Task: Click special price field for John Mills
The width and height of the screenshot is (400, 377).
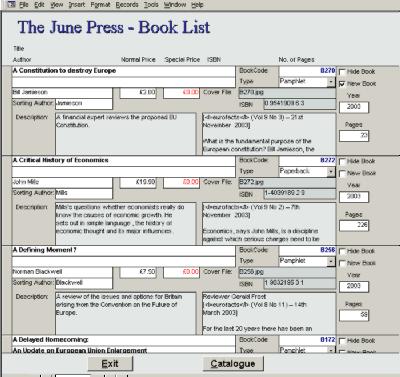Action: pos(181,182)
